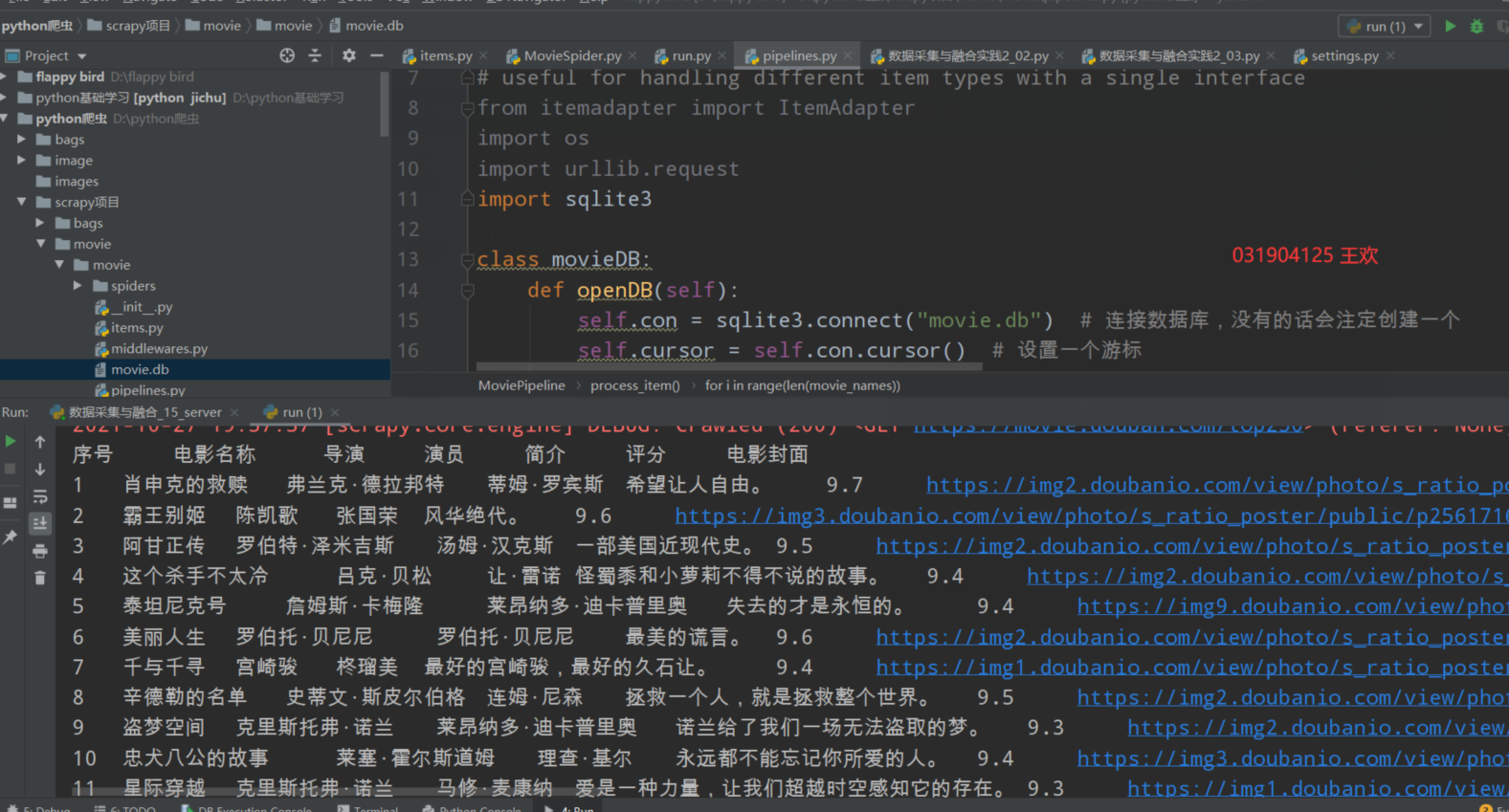
Task: Click the process_item() breadcrumb
Action: [634, 385]
